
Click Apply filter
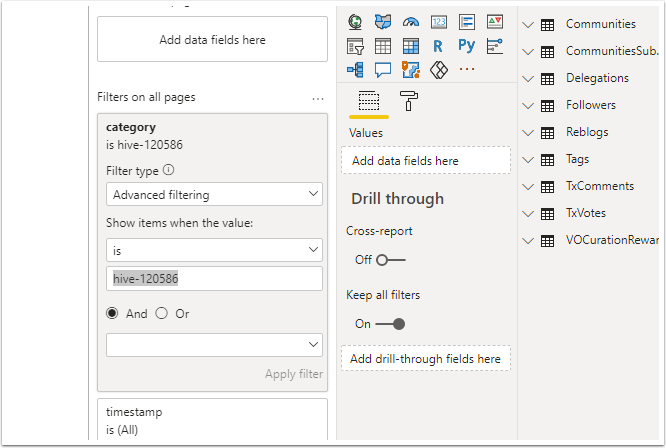pyautogui.click(x=294, y=374)
